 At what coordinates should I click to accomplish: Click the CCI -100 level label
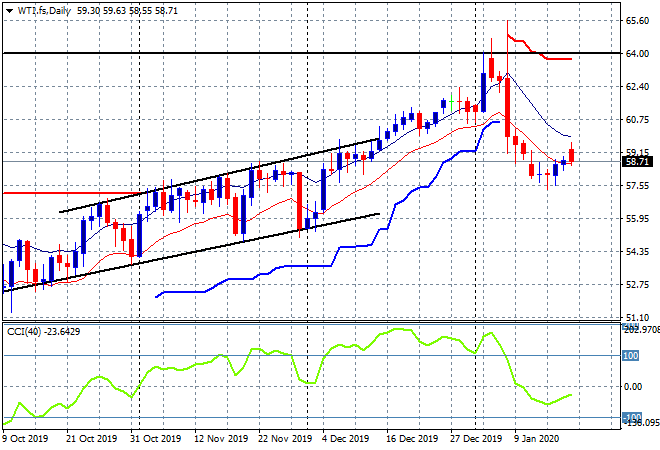click(632, 418)
